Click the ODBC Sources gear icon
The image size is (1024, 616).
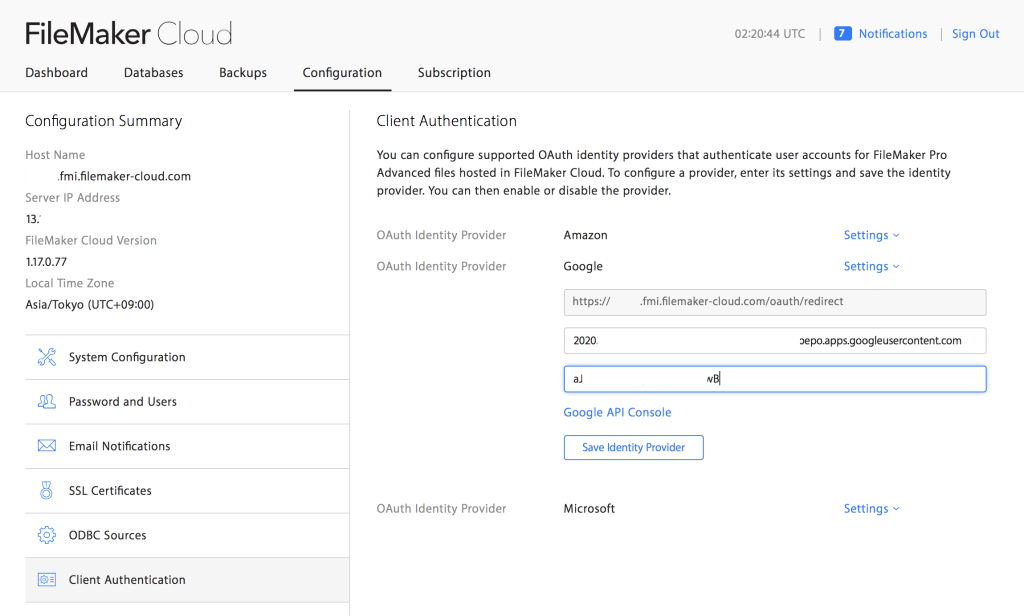pyautogui.click(x=46, y=535)
